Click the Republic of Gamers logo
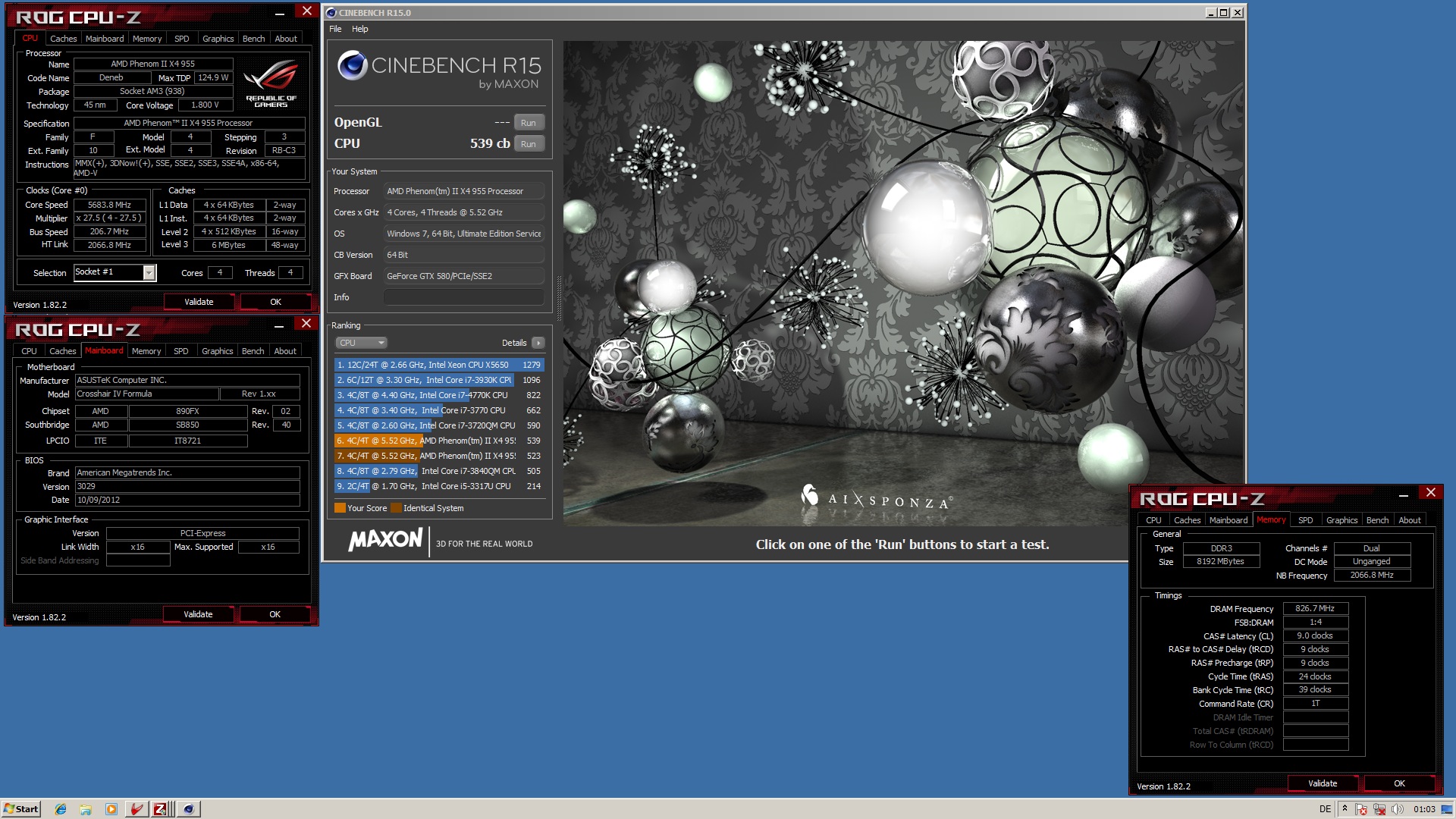Screen dimensions: 1456x819 coord(271,83)
